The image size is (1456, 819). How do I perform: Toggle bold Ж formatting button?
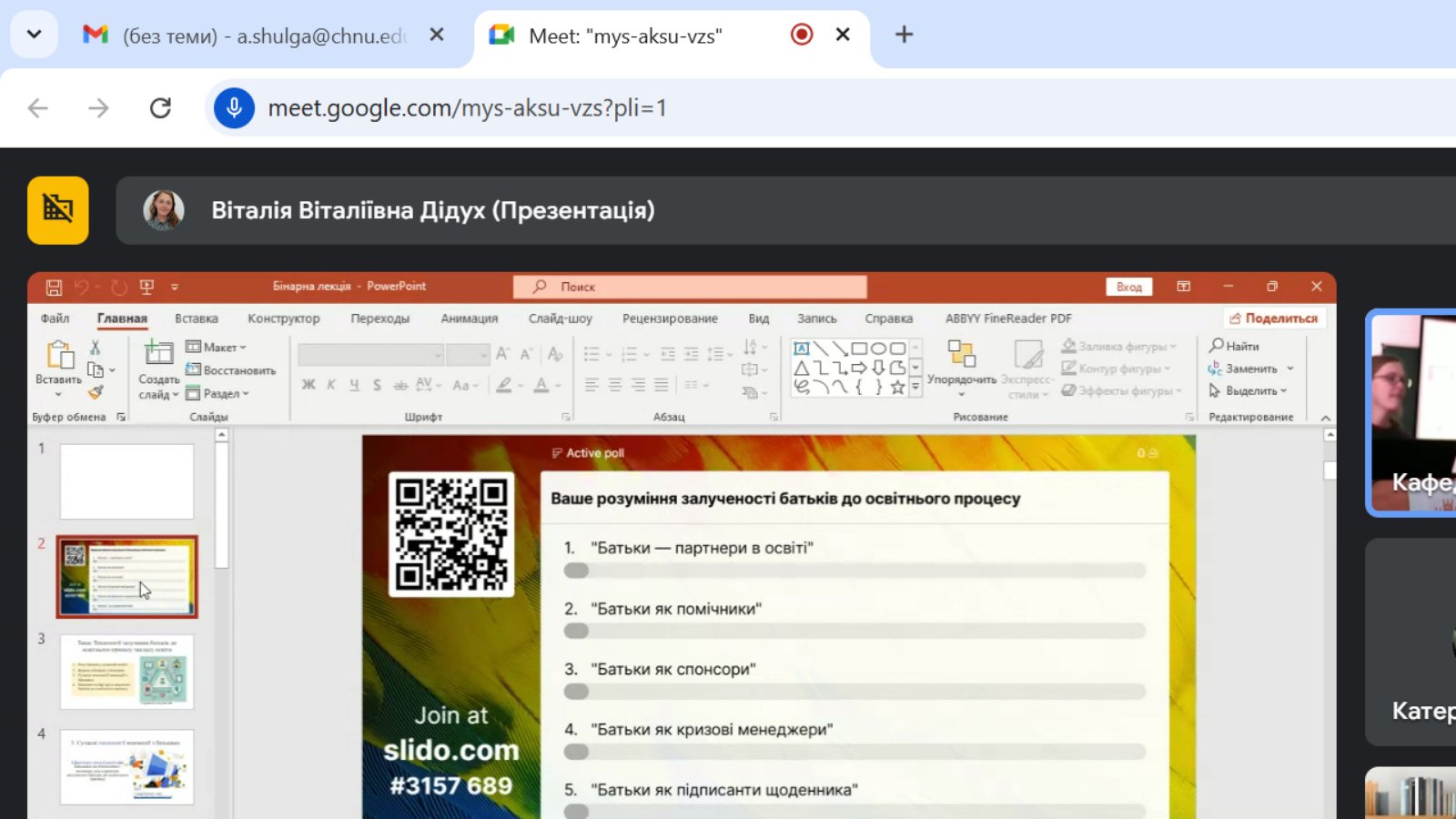coord(308,385)
